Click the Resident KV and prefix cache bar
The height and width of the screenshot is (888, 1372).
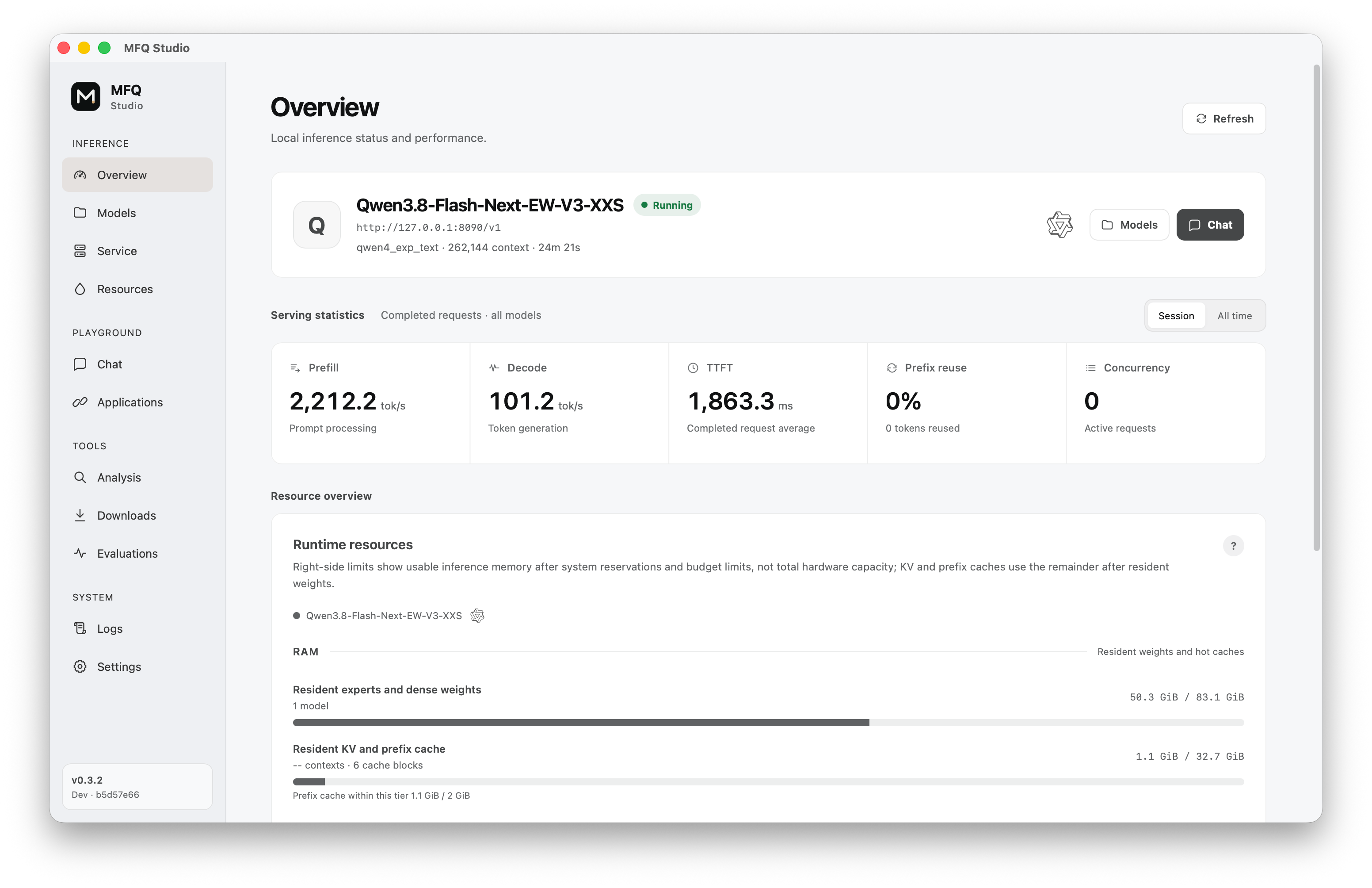pyautogui.click(x=767, y=782)
